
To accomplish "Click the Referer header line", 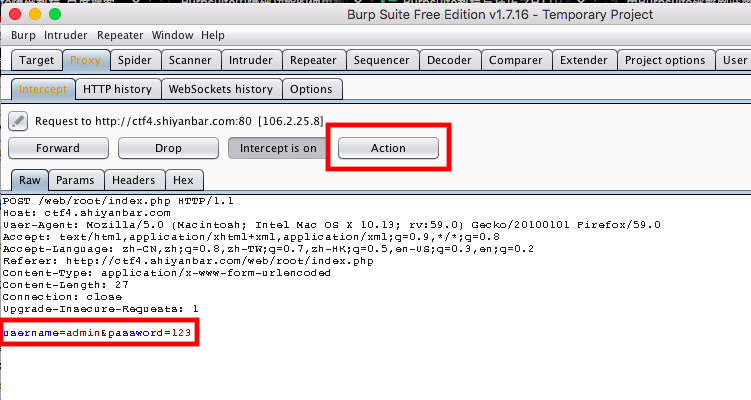I will point(188,261).
